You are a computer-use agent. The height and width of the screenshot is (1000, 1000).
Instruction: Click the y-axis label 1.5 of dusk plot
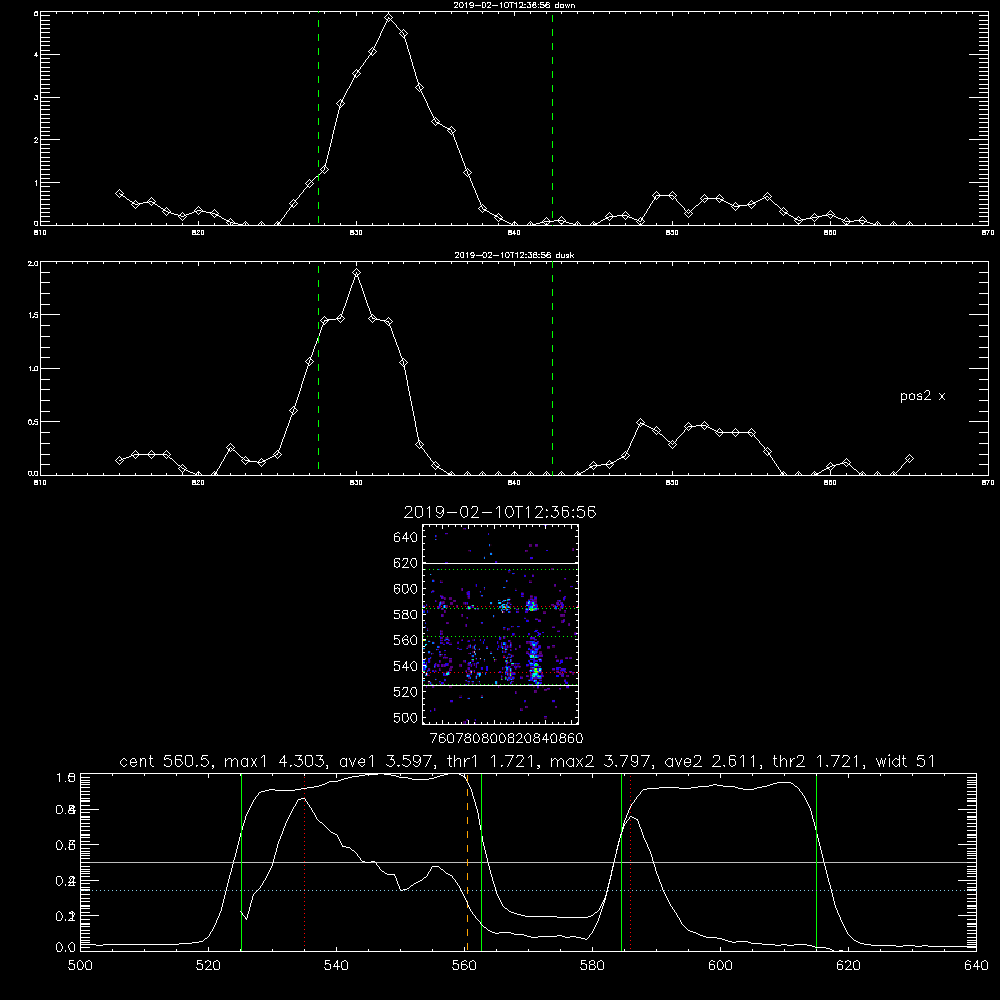tap(33, 315)
